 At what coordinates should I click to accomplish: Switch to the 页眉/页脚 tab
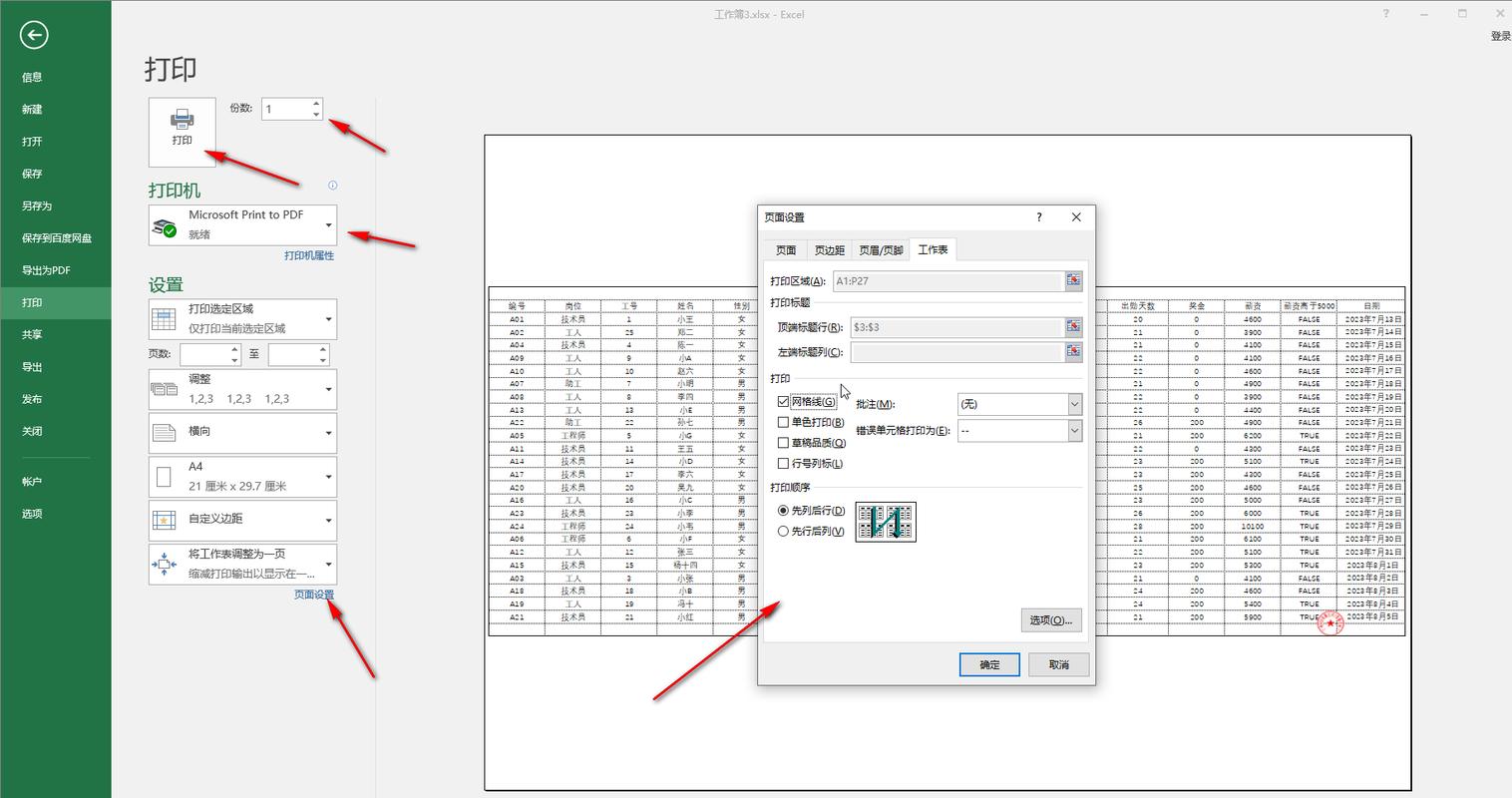[881, 250]
